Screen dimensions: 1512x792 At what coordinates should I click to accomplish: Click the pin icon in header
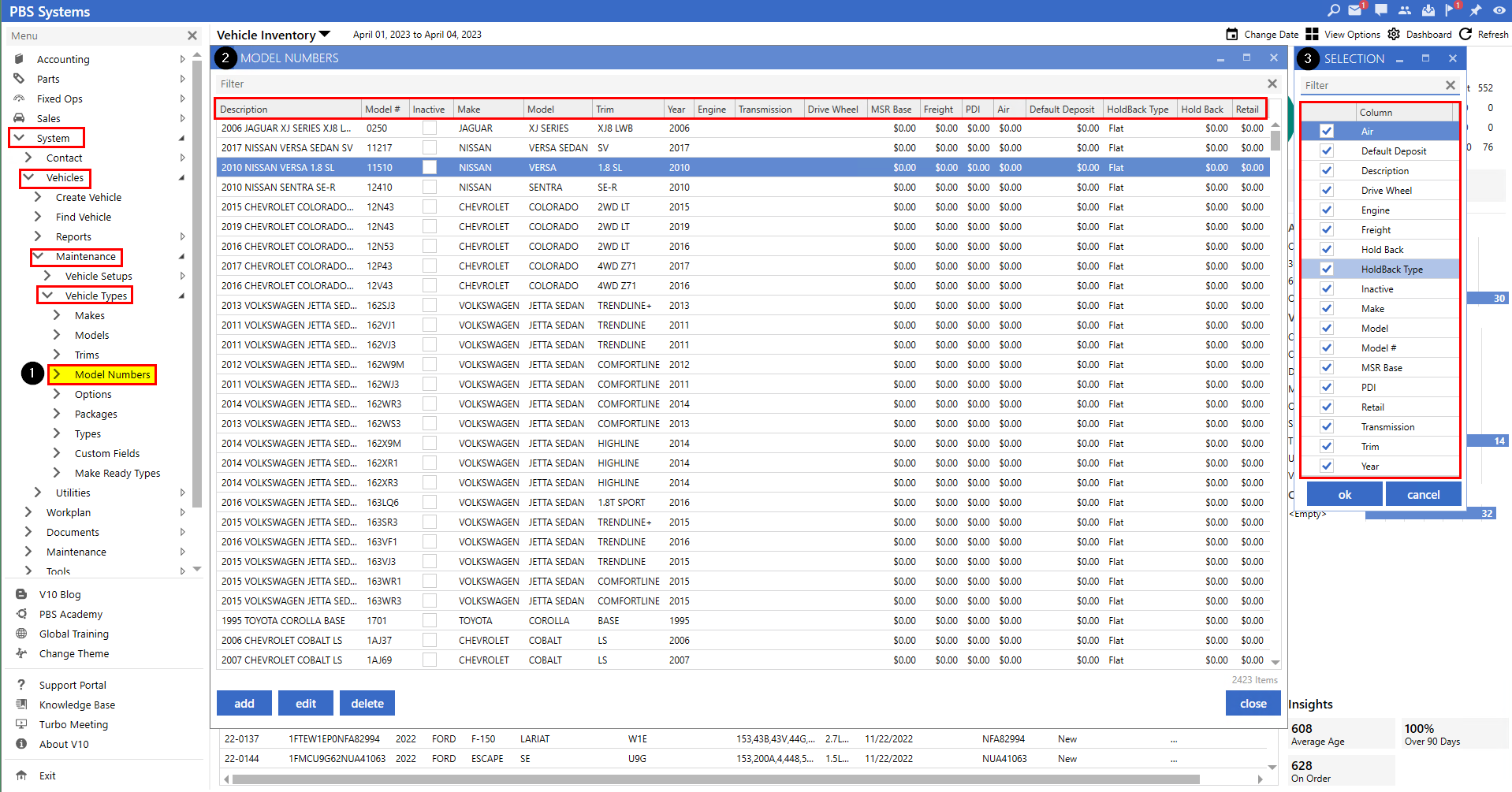click(x=1476, y=10)
